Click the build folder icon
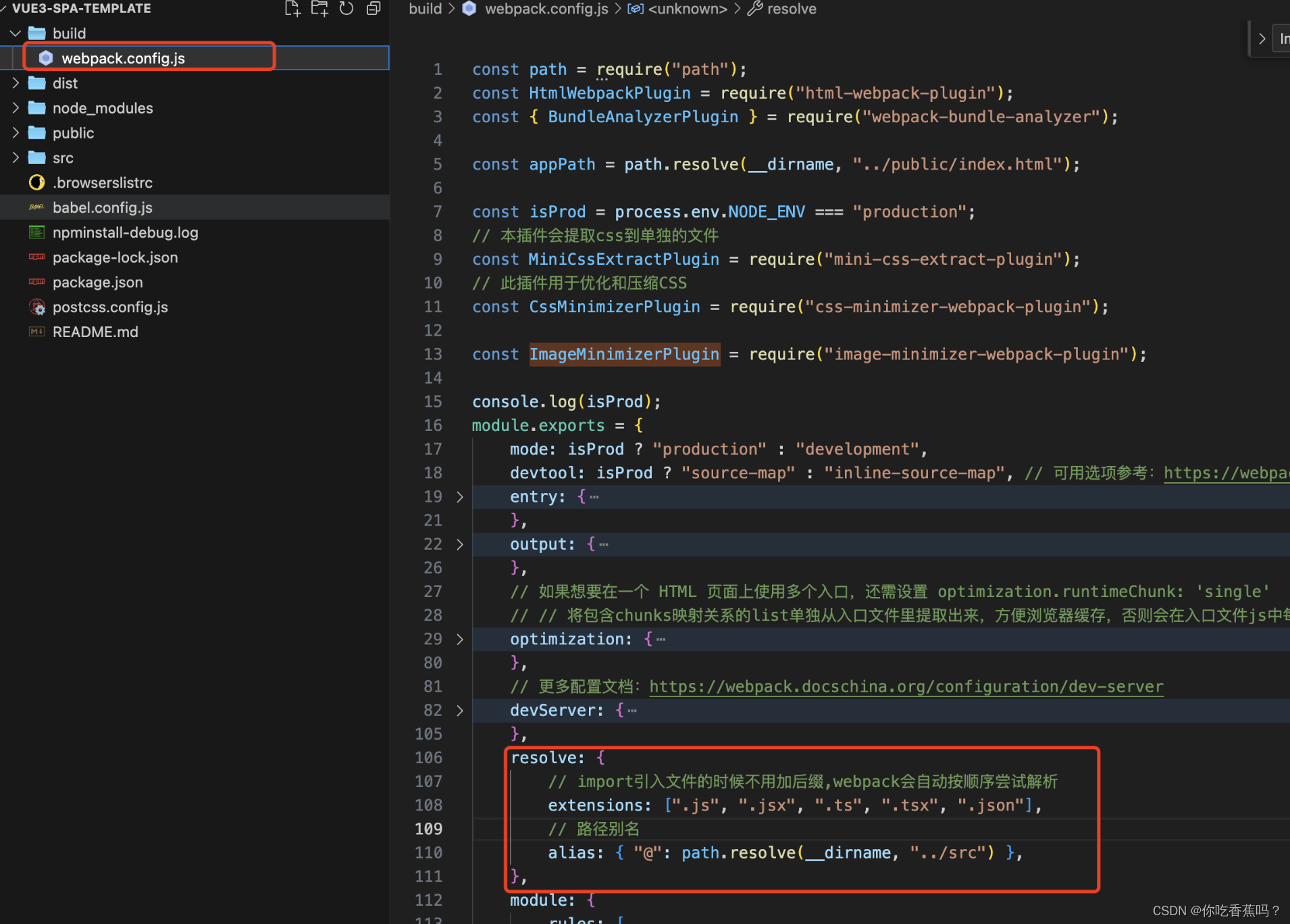Viewport: 1290px width, 924px height. [37, 33]
